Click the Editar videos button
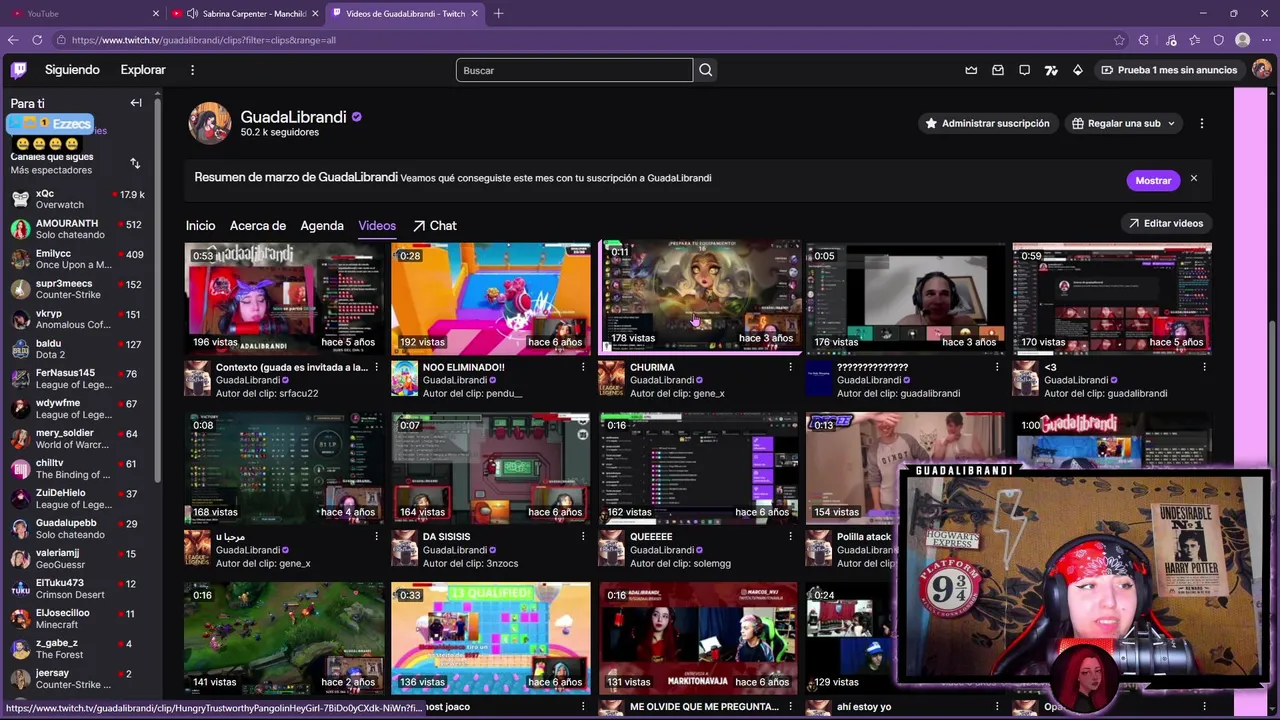 1166,223
